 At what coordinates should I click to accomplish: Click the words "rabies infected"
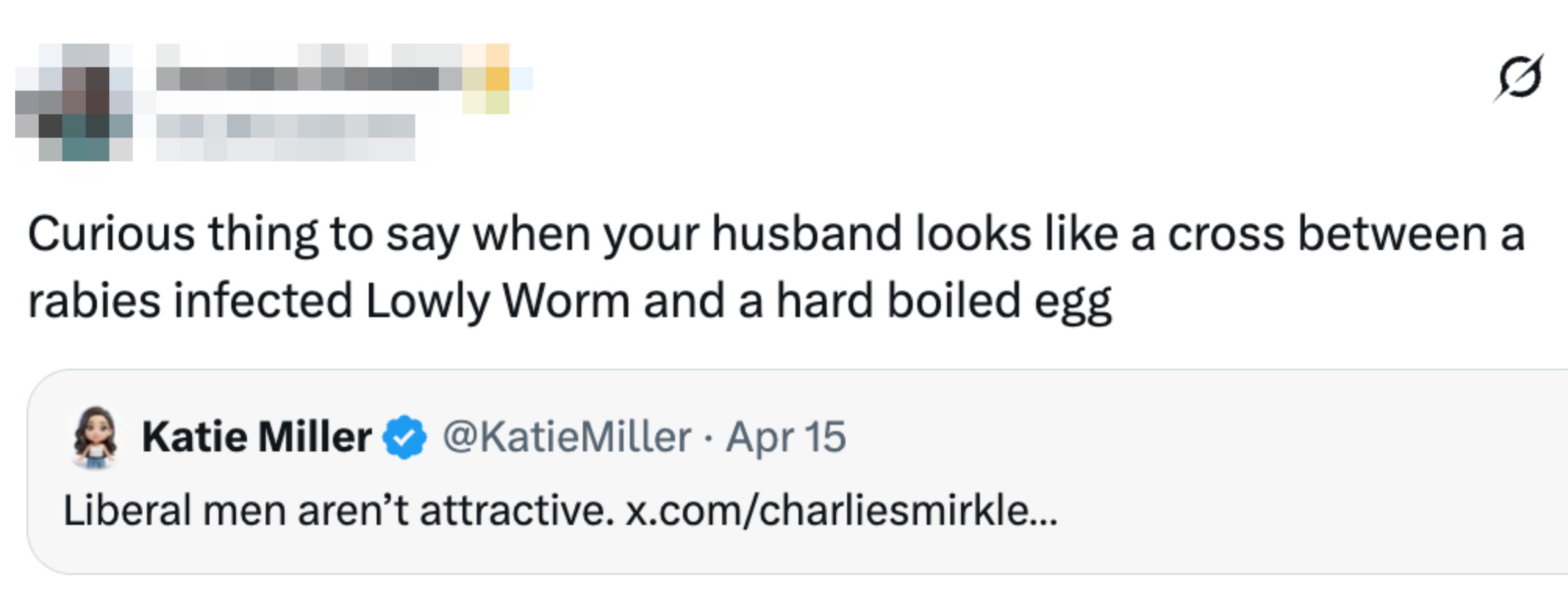(190, 301)
